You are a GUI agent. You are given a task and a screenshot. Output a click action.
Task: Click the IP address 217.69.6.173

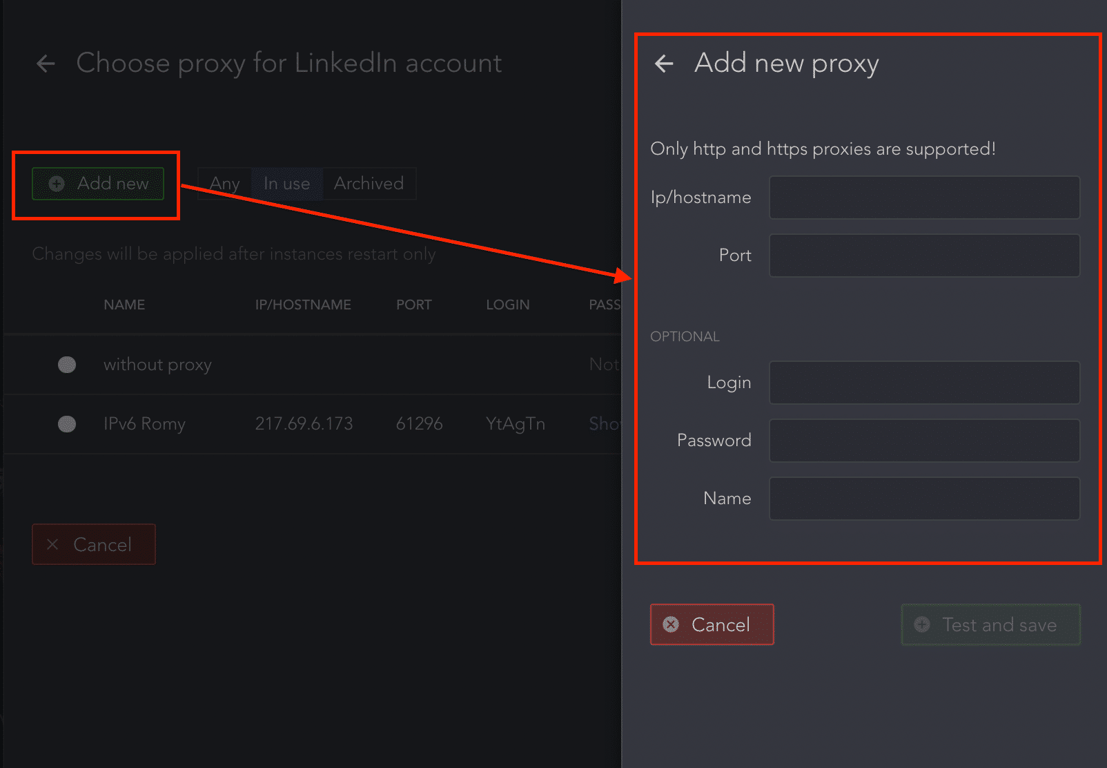click(304, 424)
